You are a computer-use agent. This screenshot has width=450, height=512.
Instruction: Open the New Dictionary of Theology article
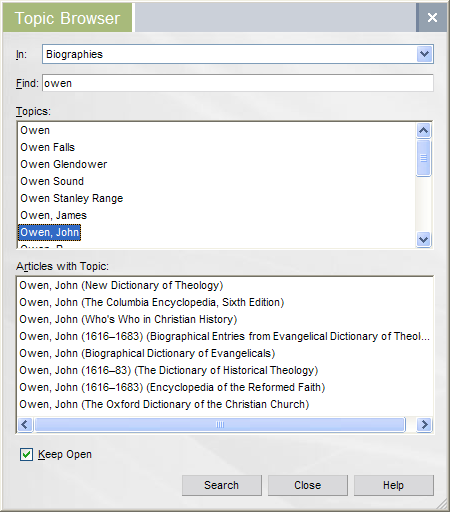[121, 285]
